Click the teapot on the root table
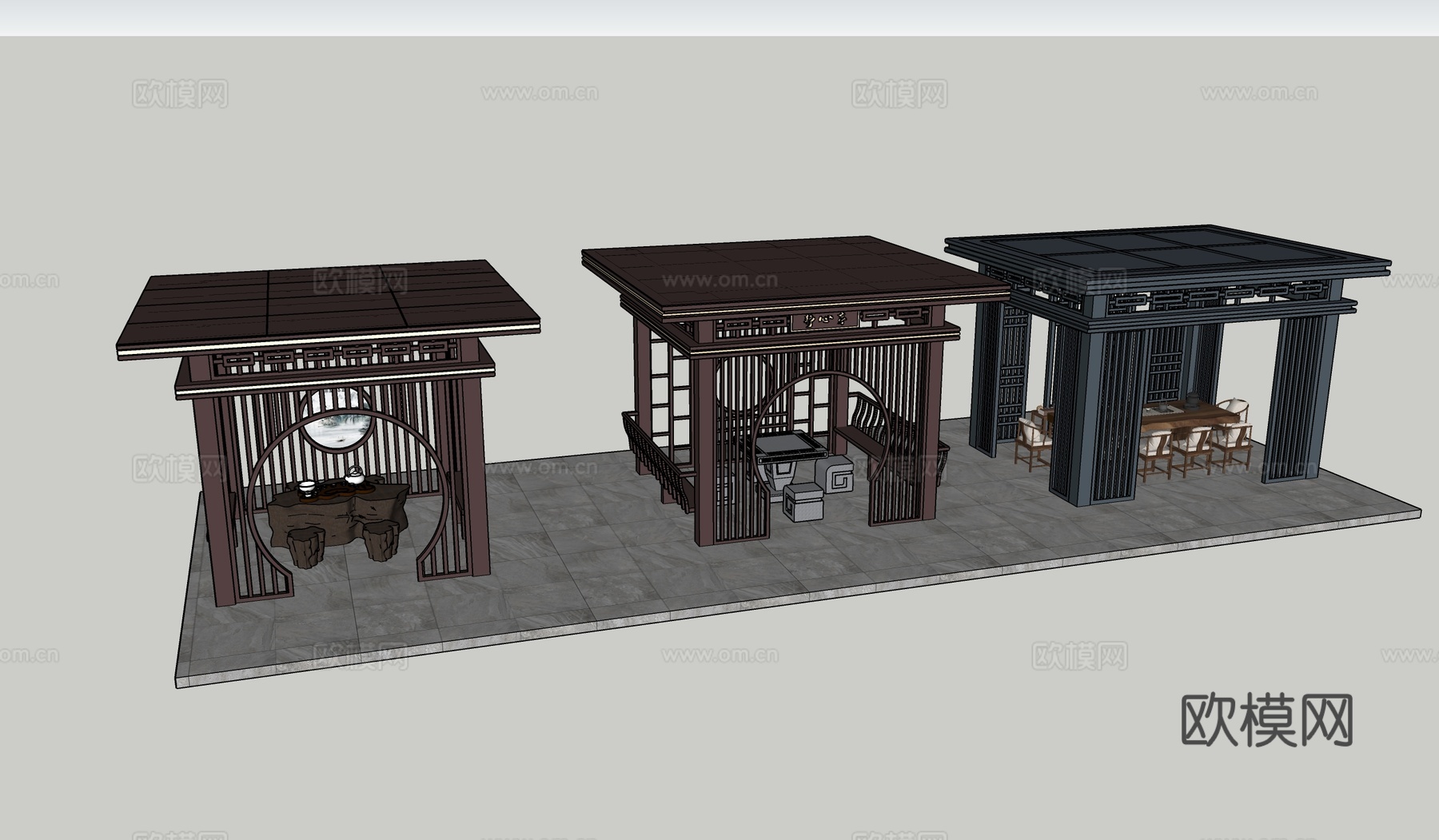The image size is (1439, 840). click(354, 477)
